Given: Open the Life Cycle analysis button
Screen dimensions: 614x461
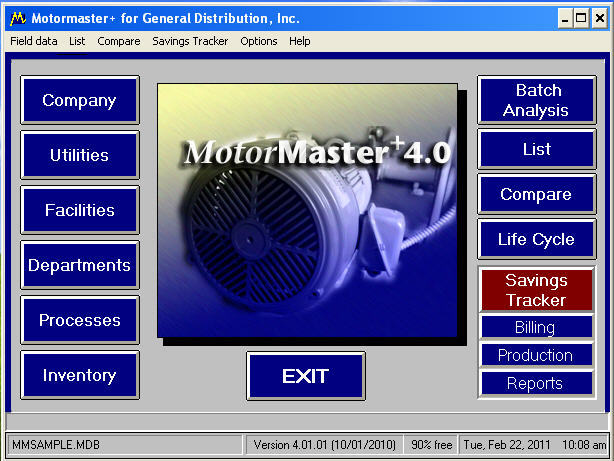Looking at the screenshot, I should pos(537,239).
